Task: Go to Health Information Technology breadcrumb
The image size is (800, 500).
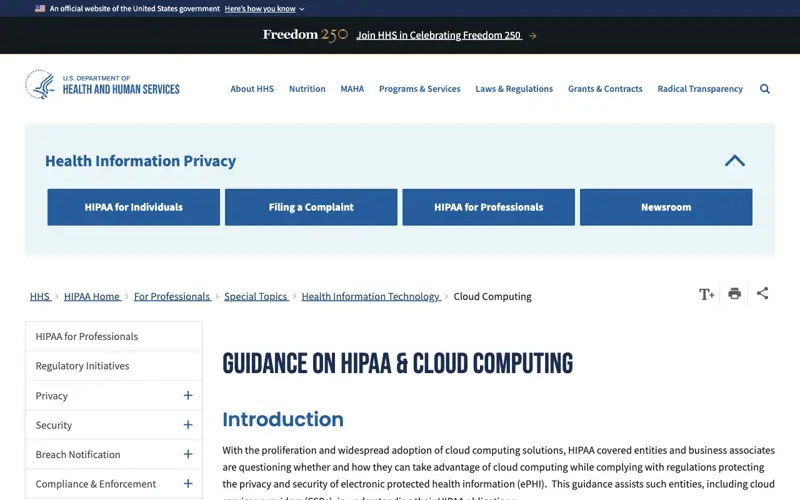Action: click(x=371, y=296)
